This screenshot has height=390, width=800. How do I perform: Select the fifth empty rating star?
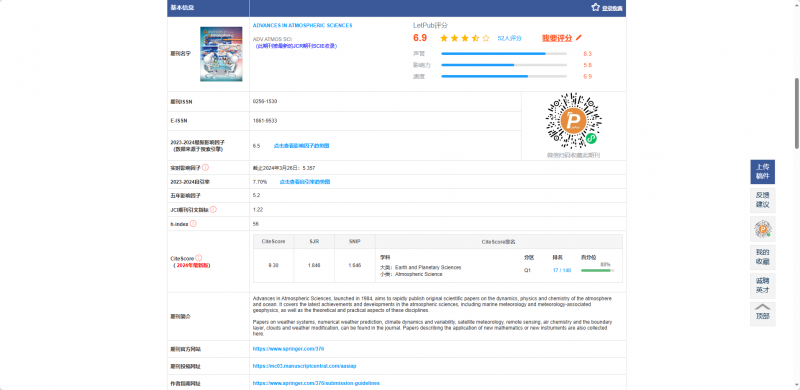[x=486, y=38]
